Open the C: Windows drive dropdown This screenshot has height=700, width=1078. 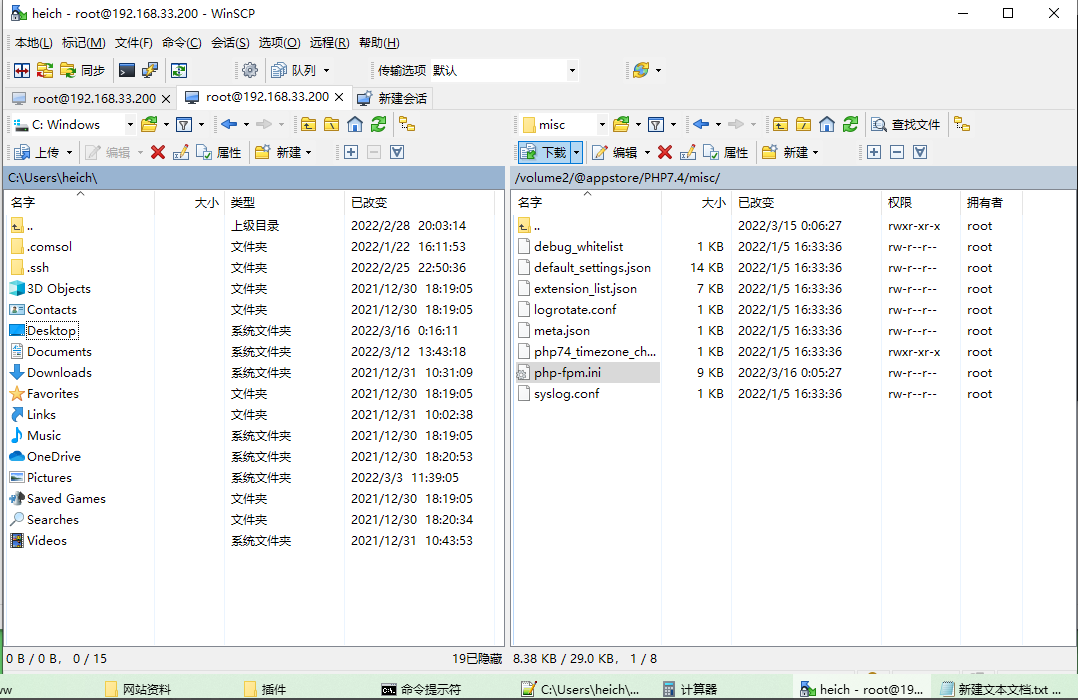click(x=130, y=124)
